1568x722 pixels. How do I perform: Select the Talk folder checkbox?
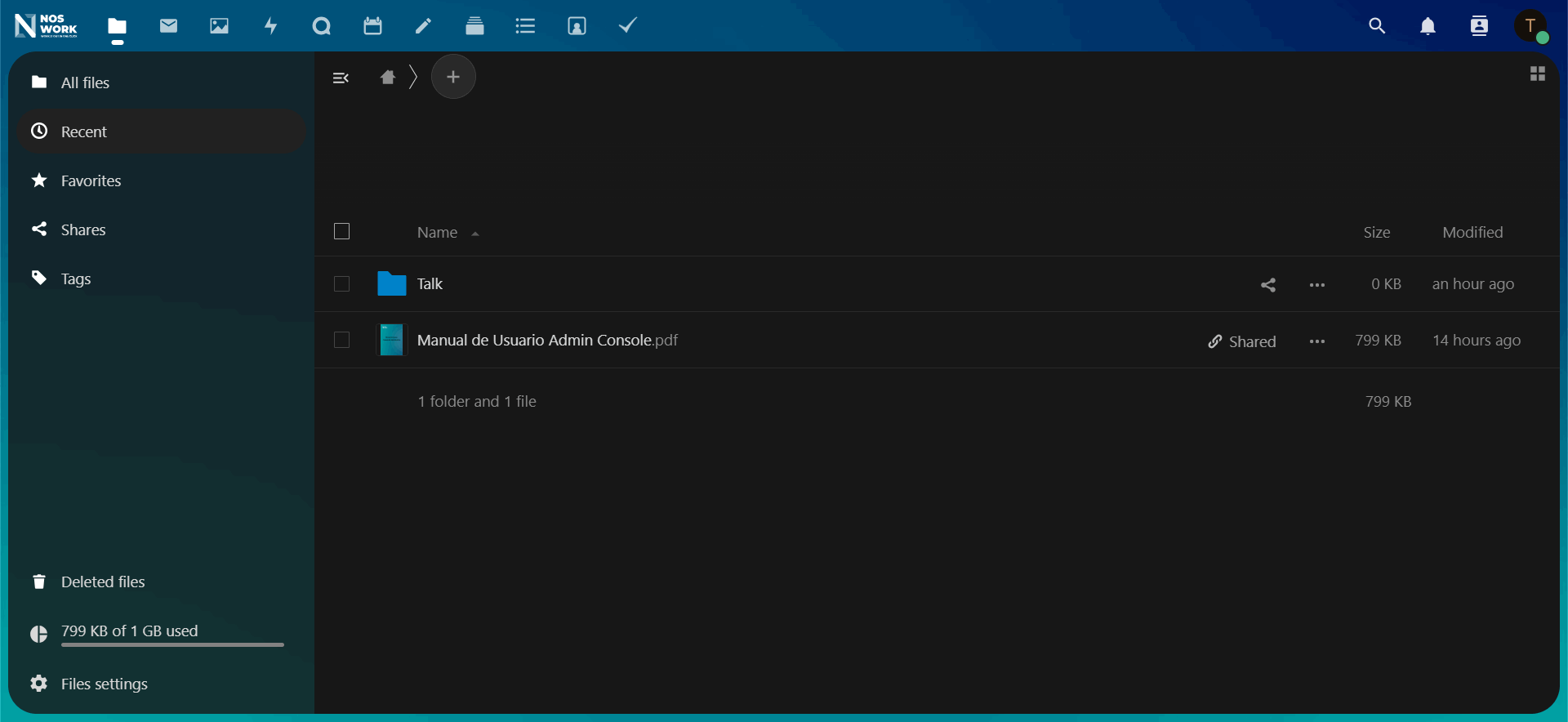pyautogui.click(x=342, y=284)
